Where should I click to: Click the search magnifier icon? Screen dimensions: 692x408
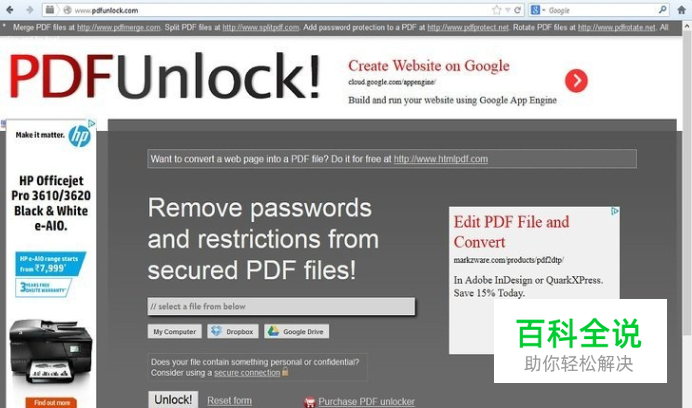coord(662,9)
